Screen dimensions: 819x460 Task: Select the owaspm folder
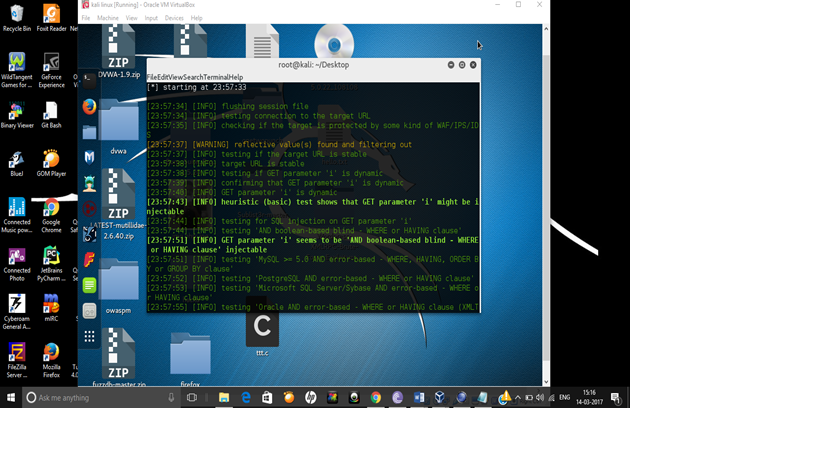(119, 286)
